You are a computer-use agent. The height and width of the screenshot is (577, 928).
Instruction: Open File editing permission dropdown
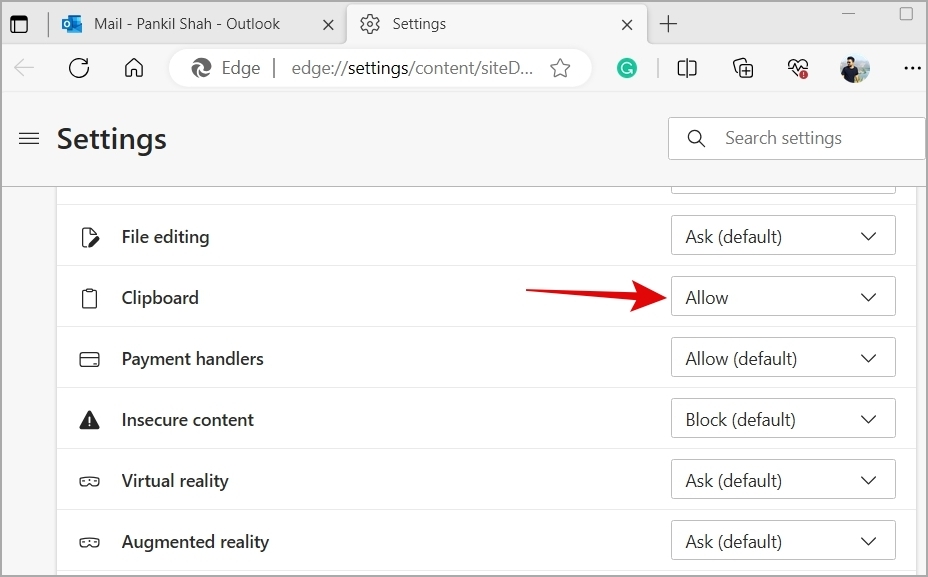pos(783,236)
